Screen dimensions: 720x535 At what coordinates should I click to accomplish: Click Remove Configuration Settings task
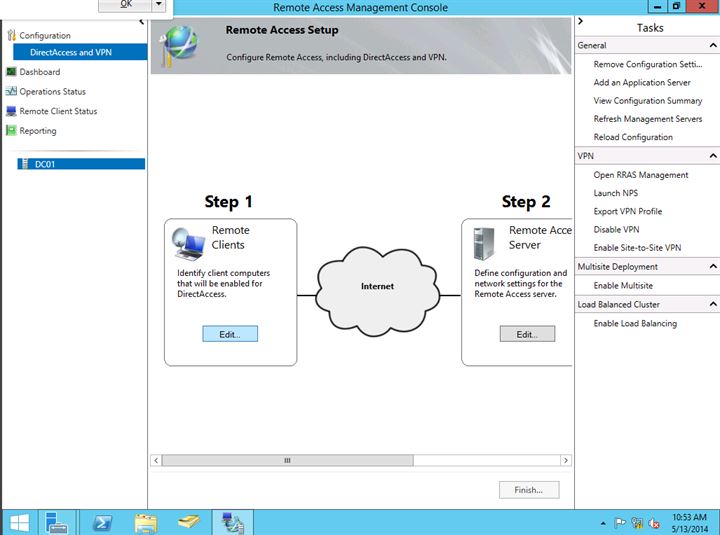tap(647, 64)
